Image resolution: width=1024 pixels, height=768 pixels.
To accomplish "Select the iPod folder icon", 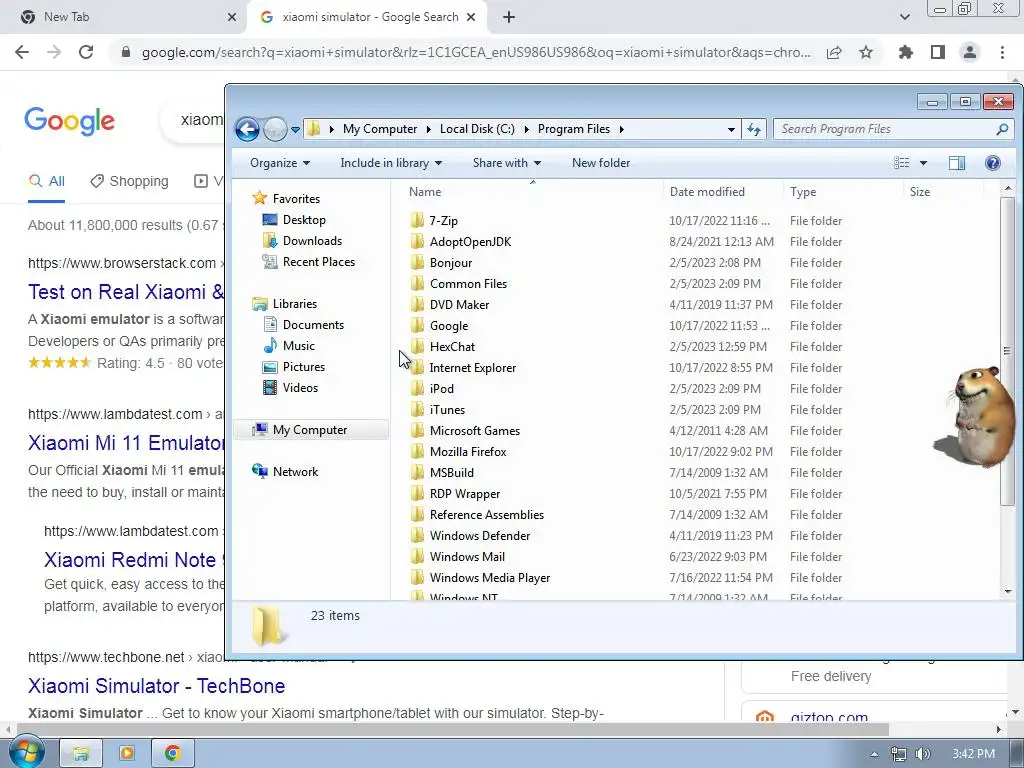I will click(x=417, y=389).
